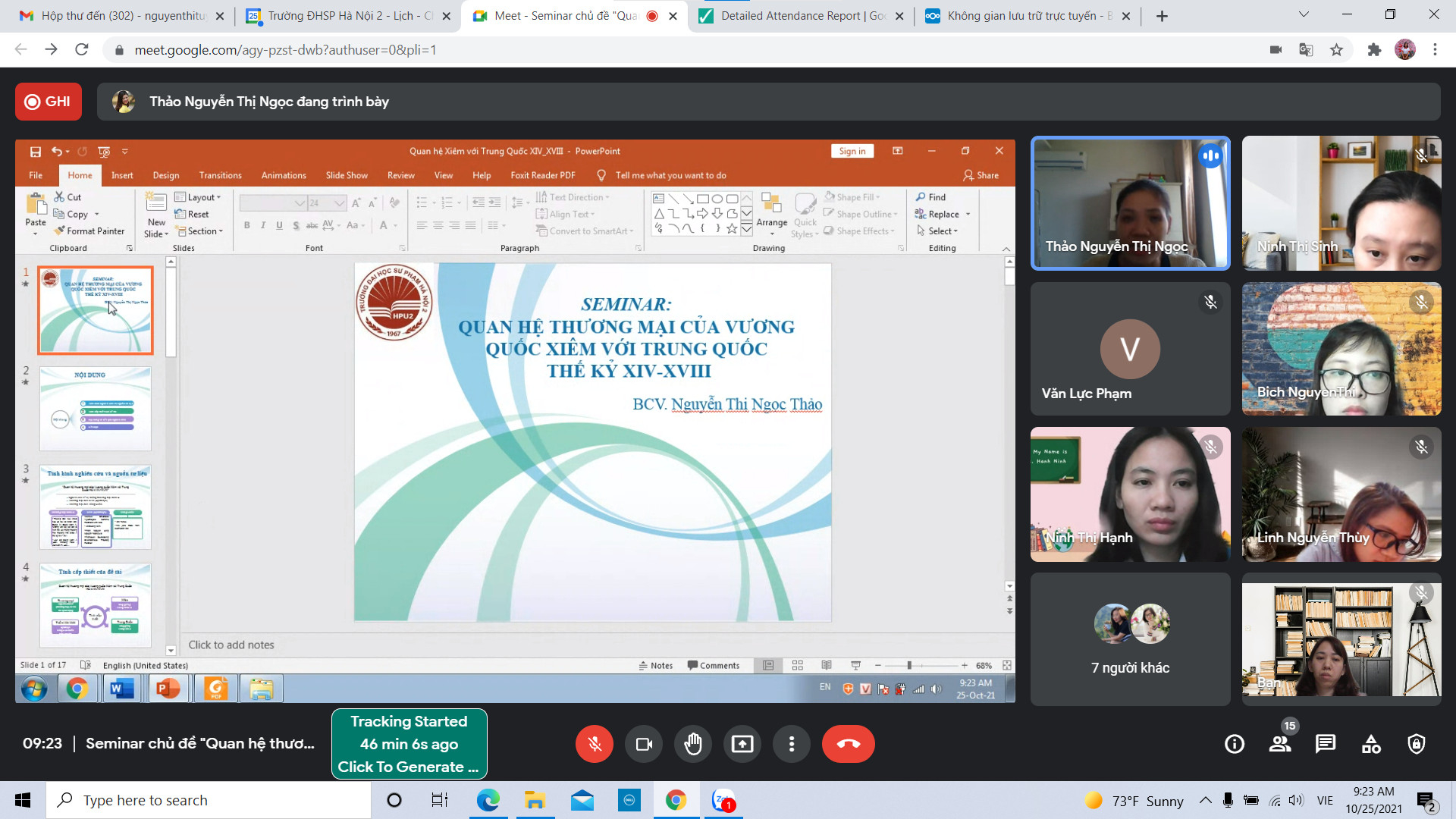The width and height of the screenshot is (1456, 819).
Task: Click the 73°F Sunny weather widget
Action: [1134, 800]
